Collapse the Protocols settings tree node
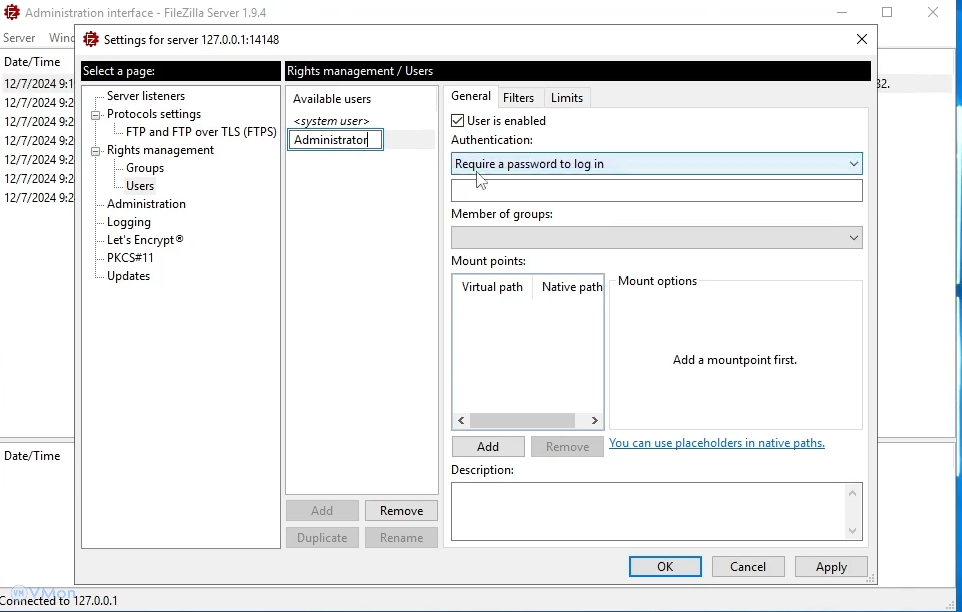 [97, 115]
